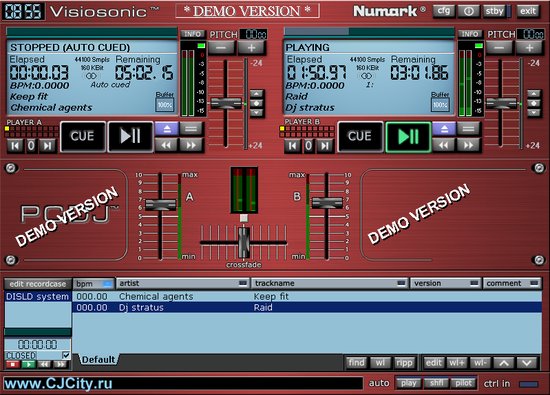Open the comment column dropdown
550x395 pixels.
534,283
